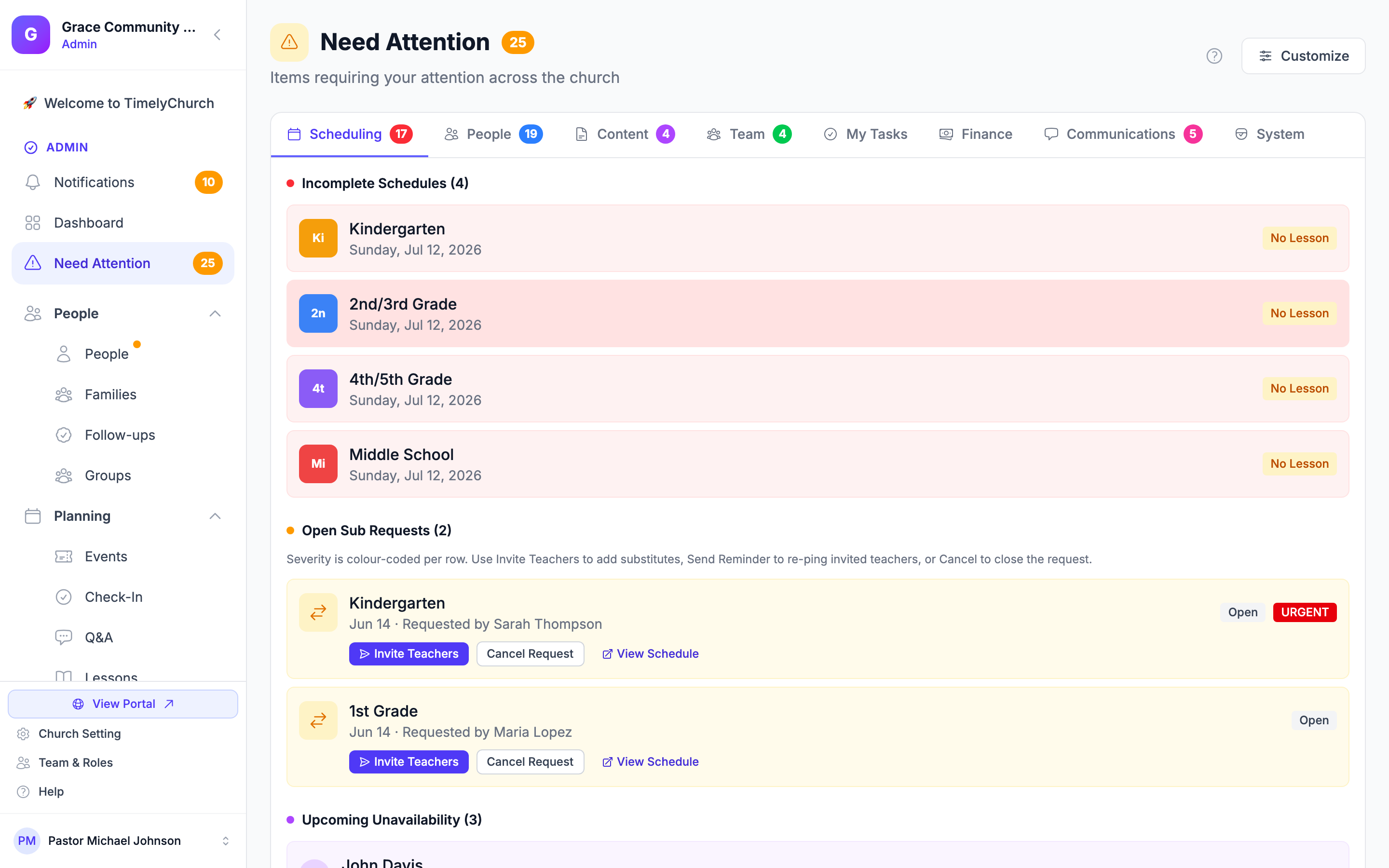Screen dimensions: 1389x868
Task: Switch to the Communications tab
Action: (1123, 135)
